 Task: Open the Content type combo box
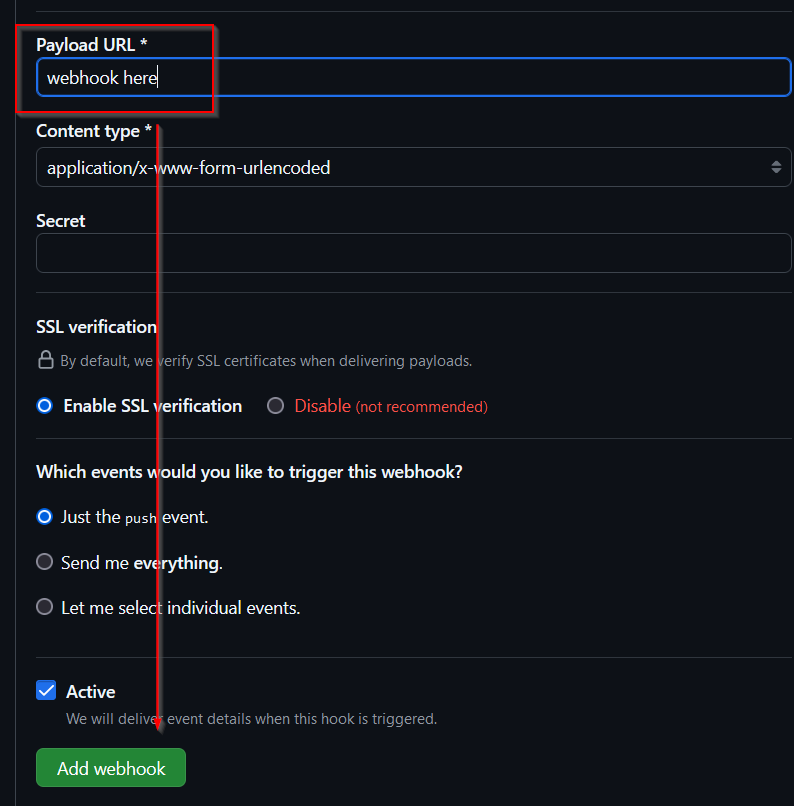(400, 168)
